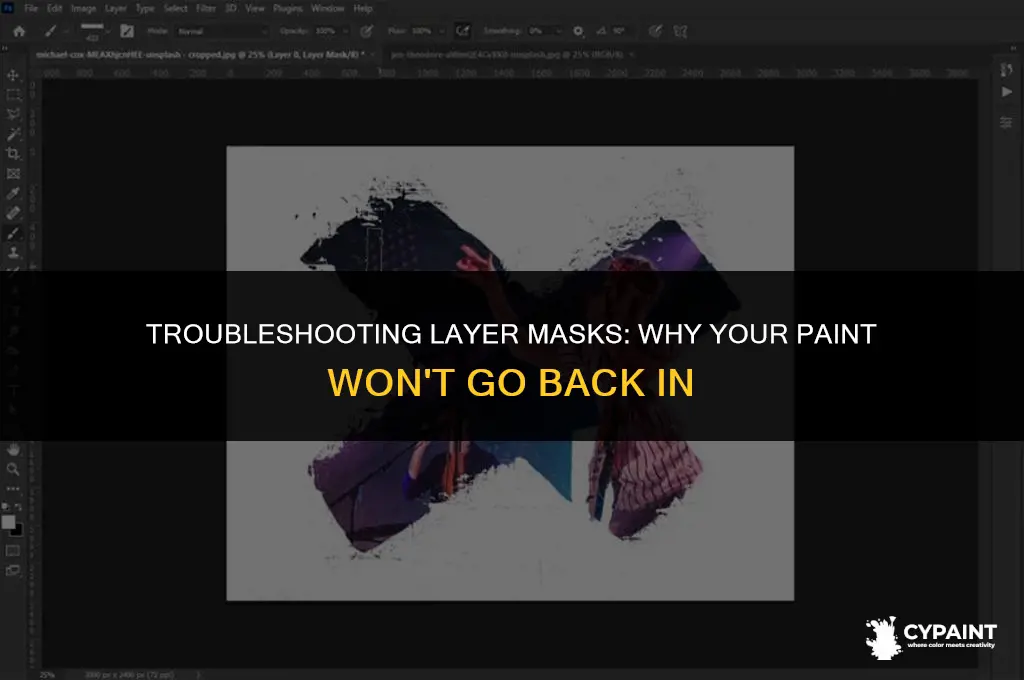Close the second unsplash.jpg tab
Viewport: 1024px width, 680px height.
click(x=632, y=55)
